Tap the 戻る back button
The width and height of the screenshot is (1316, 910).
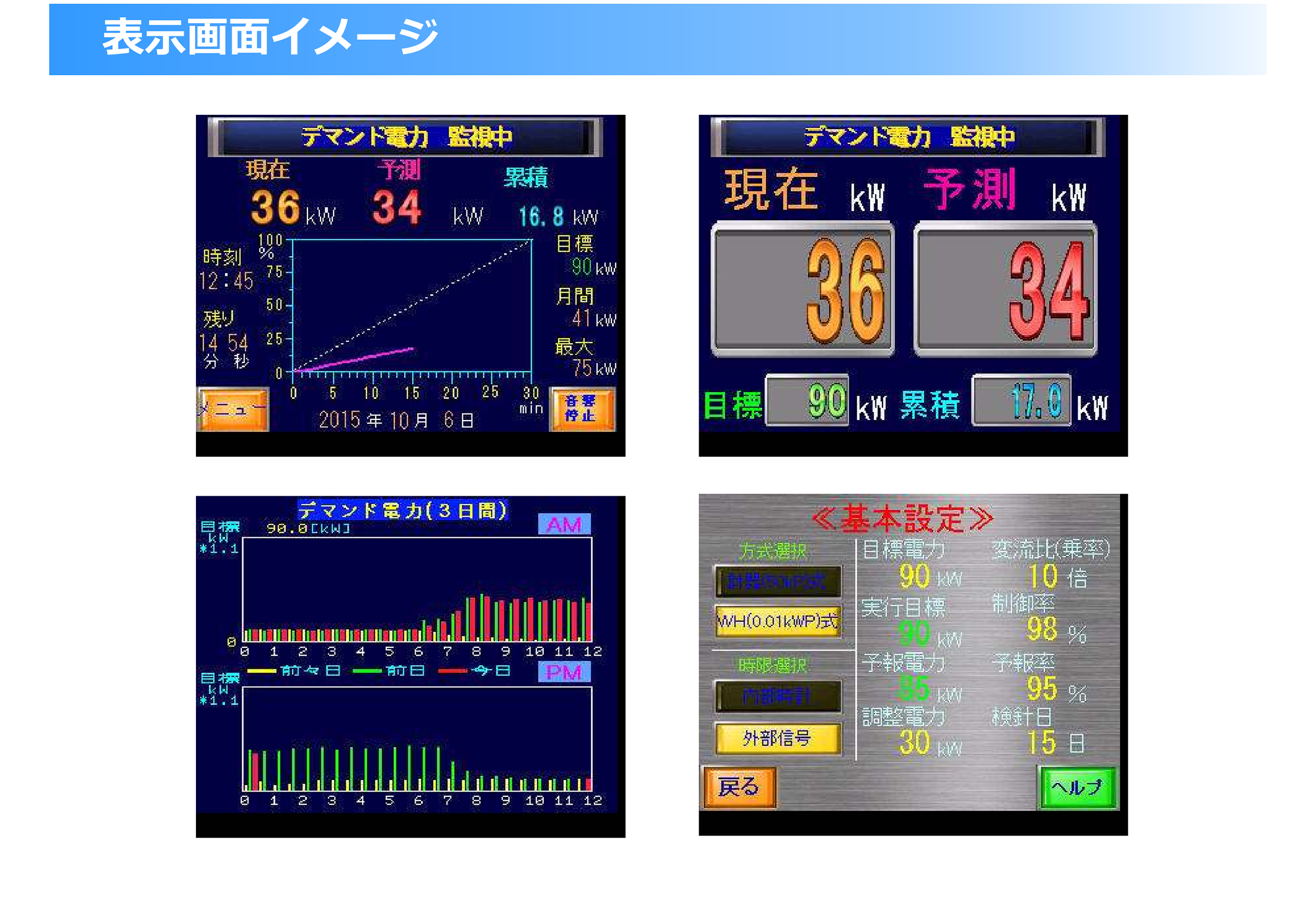point(739,787)
